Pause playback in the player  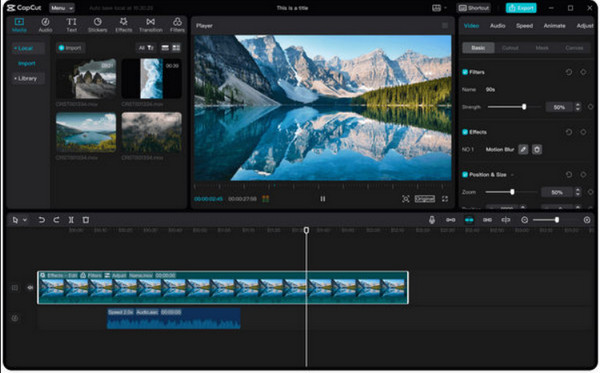[323, 199]
